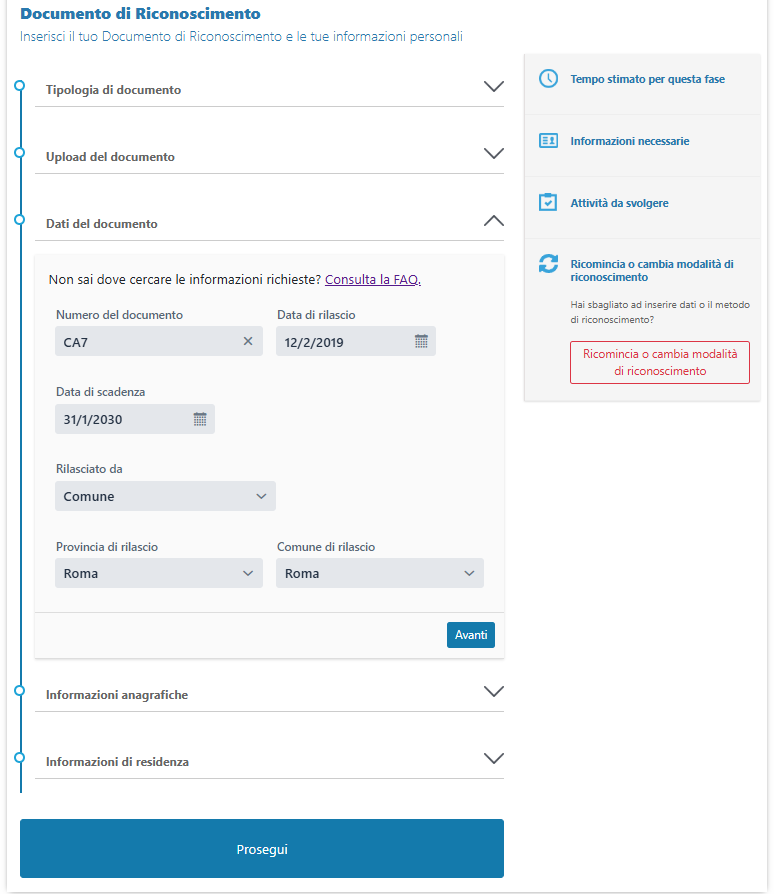Screen dimensions: 774x894
Task: Collapse the Dati del documento section
Action: (493, 221)
